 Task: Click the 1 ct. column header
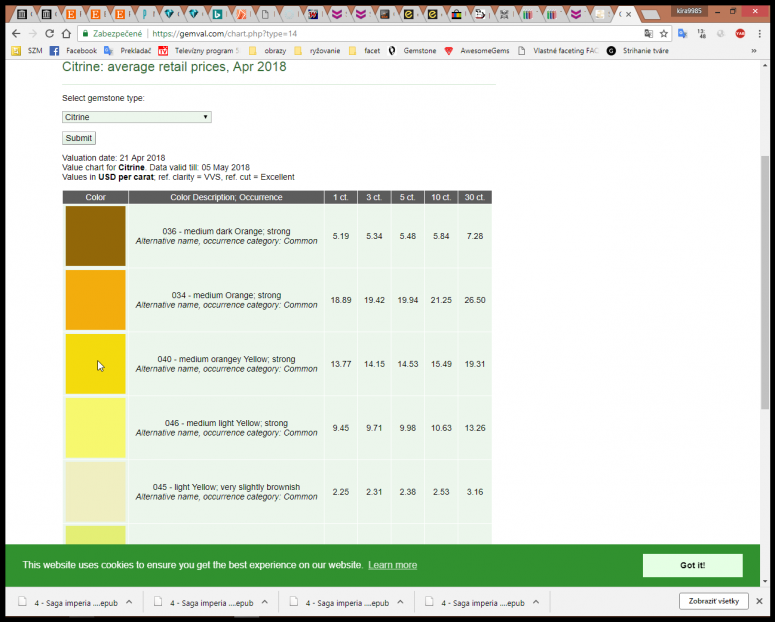click(341, 197)
